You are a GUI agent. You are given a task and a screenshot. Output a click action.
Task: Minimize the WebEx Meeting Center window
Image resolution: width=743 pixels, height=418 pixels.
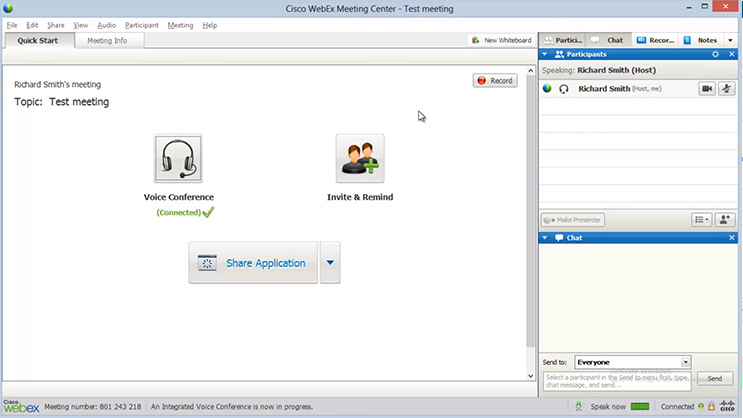(689, 7)
